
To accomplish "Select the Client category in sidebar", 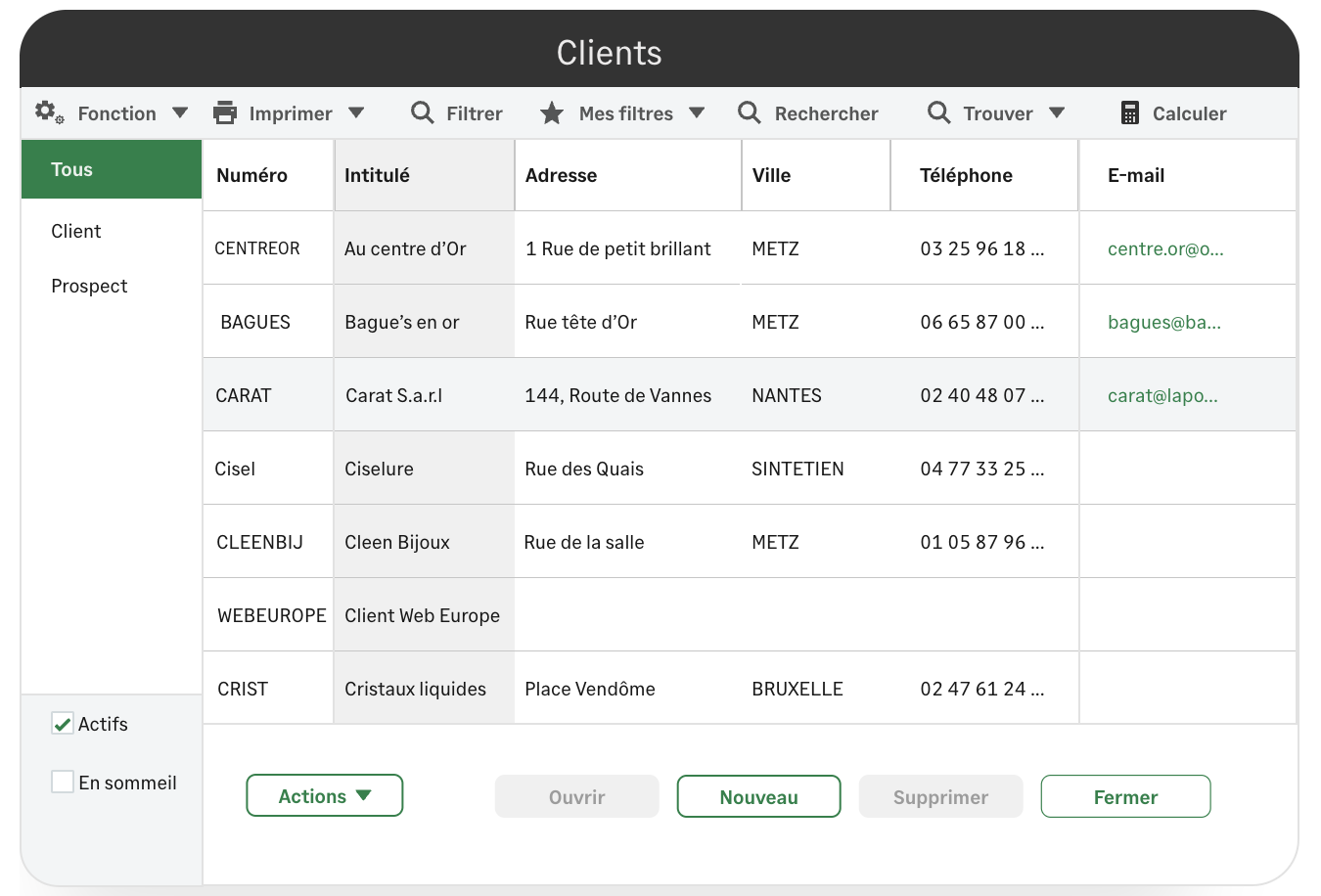I will tap(76, 231).
